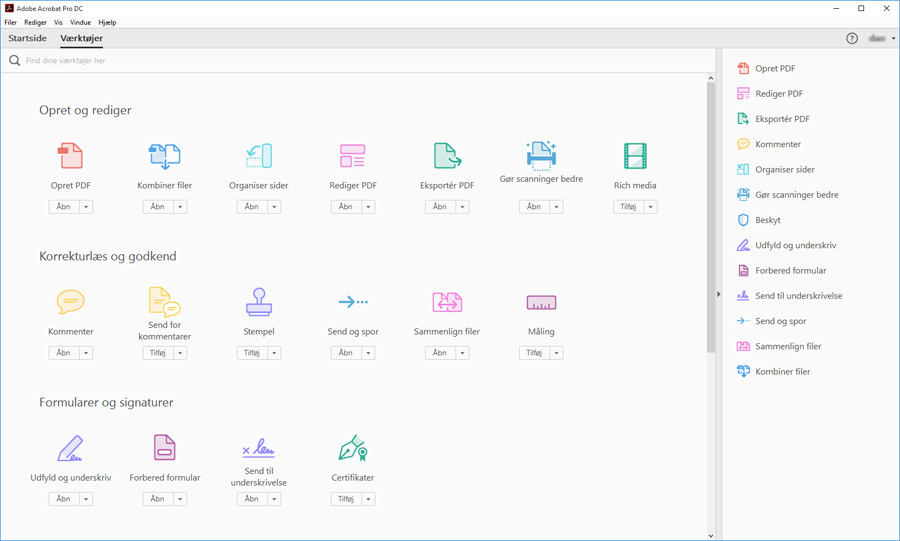Select the Kombiner filer tool icon
900x541 pixels.
pos(165,156)
